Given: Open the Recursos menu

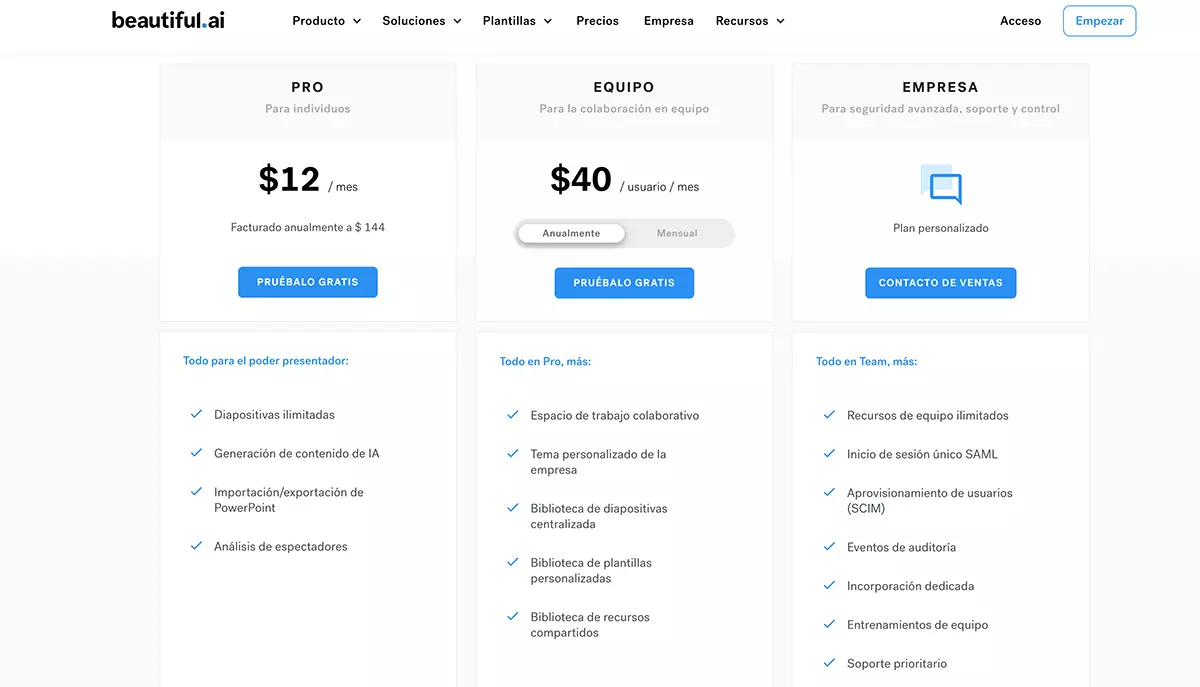Looking at the screenshot, I should pyautogui.click(x=749, y=19).
